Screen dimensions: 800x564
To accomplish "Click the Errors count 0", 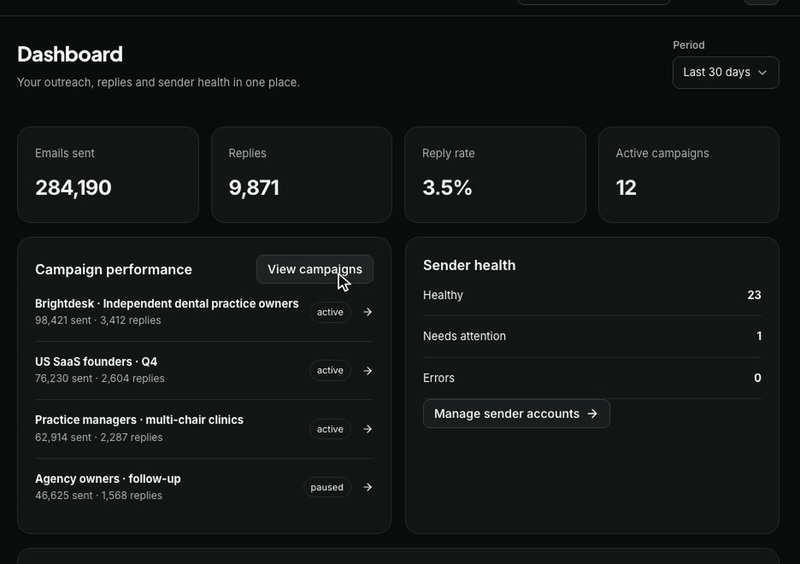I will [758, 378].
